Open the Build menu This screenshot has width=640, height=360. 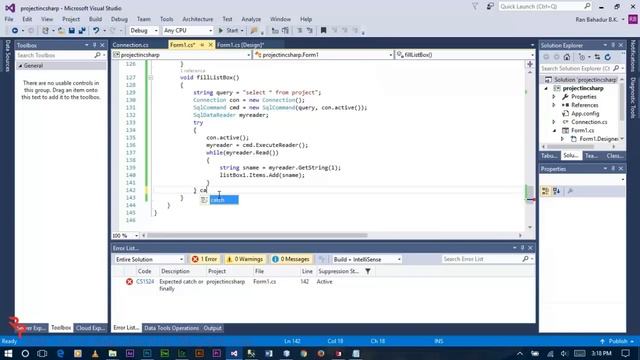tap(95, 19)
